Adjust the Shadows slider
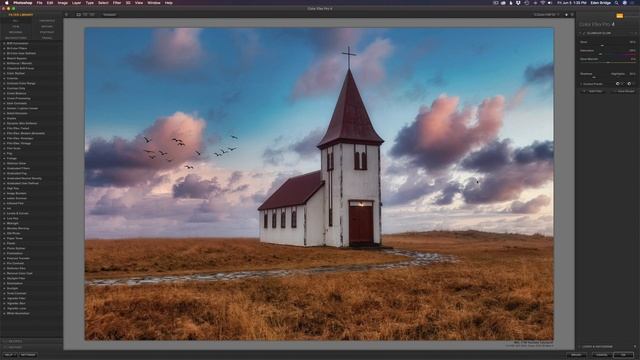Image resolution: width=640 pixels, height=360 pixels. coord(594,77)
